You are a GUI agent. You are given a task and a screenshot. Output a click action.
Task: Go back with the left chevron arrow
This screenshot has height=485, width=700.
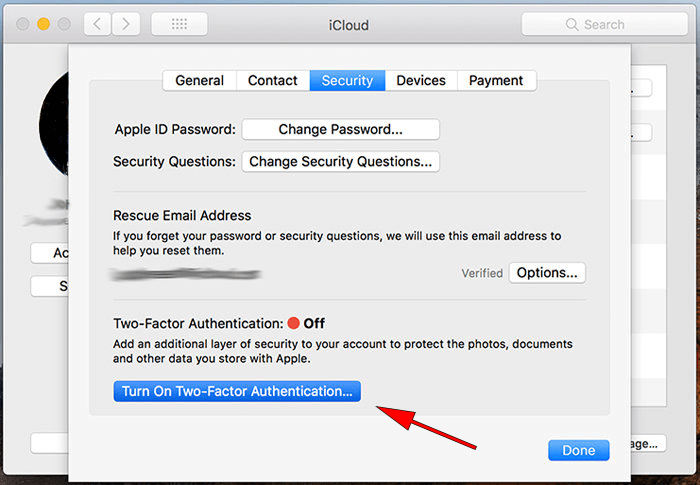click(x=98, y=24)
